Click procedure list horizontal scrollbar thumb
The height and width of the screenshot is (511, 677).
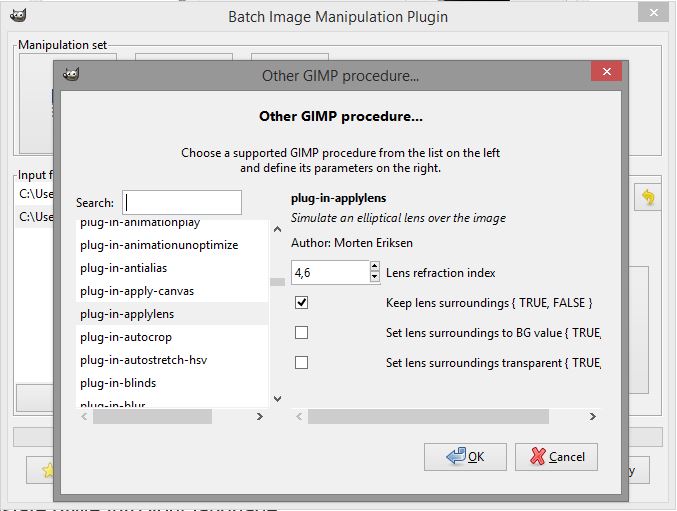[x=152, y=416]
